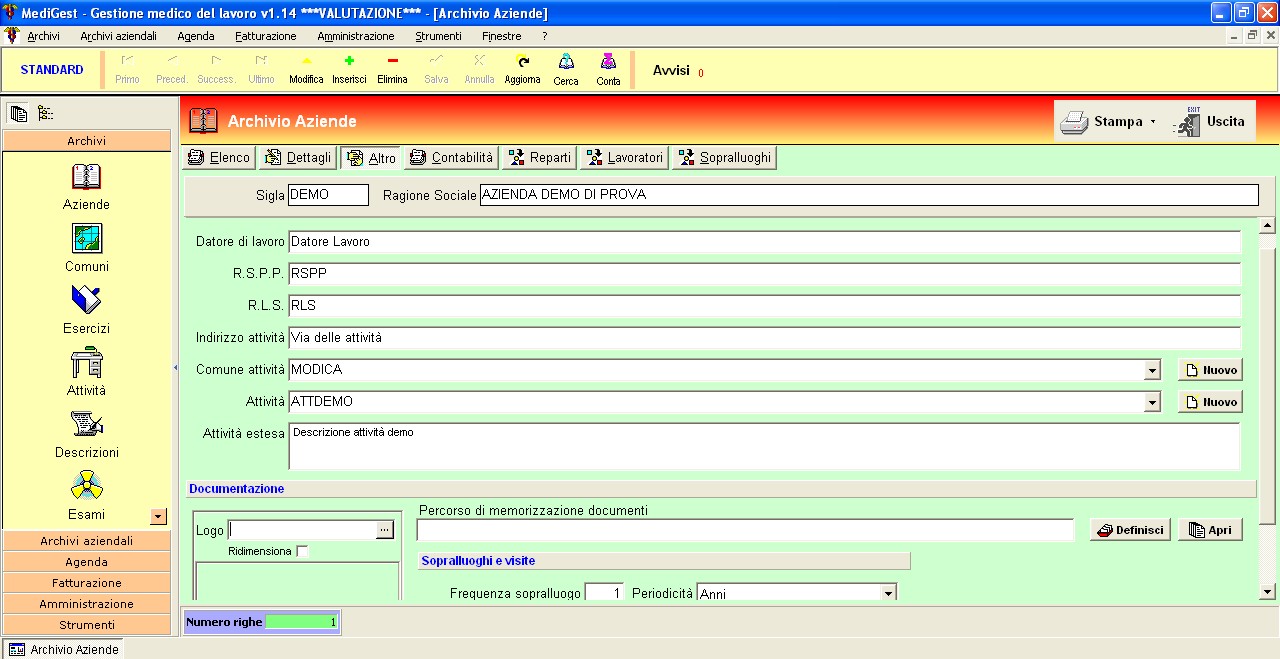Toggle the Ridimensiona checkbox
This screenshot has height=659, width=1280.
[x=302, y=551]
